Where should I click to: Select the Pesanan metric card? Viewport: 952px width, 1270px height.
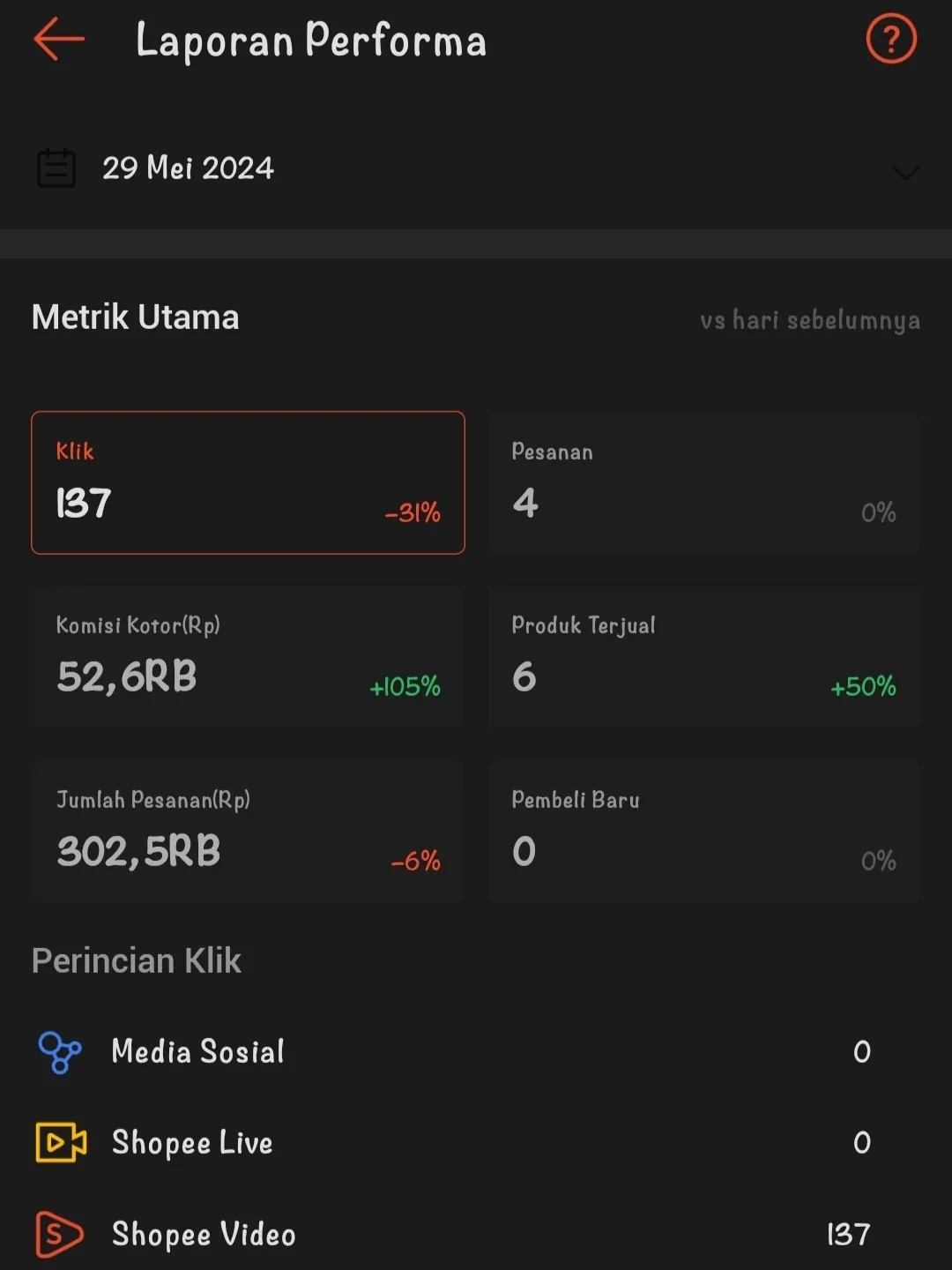(703, 482)
